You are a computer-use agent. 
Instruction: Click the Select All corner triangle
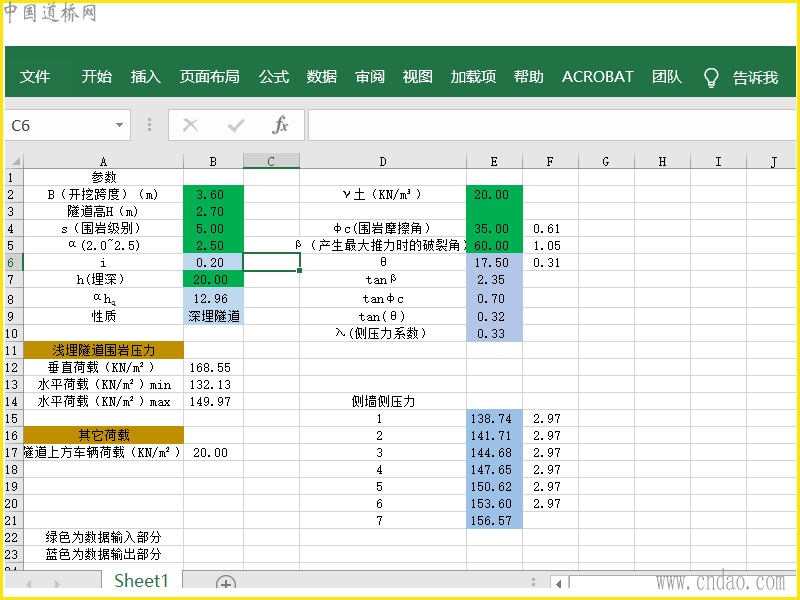click(x=14, y=161)
